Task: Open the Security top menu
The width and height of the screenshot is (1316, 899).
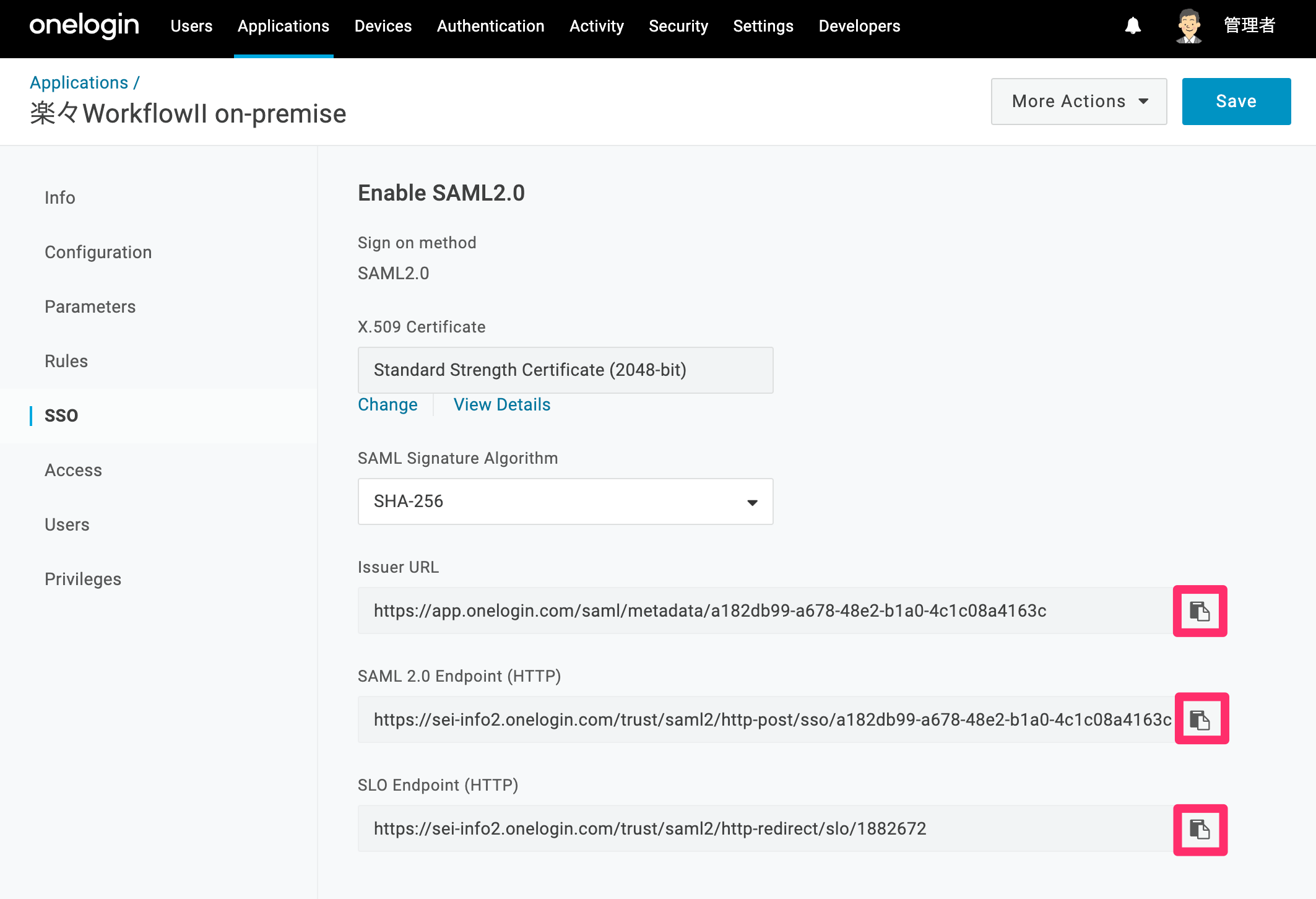Action: click(678, 26)
